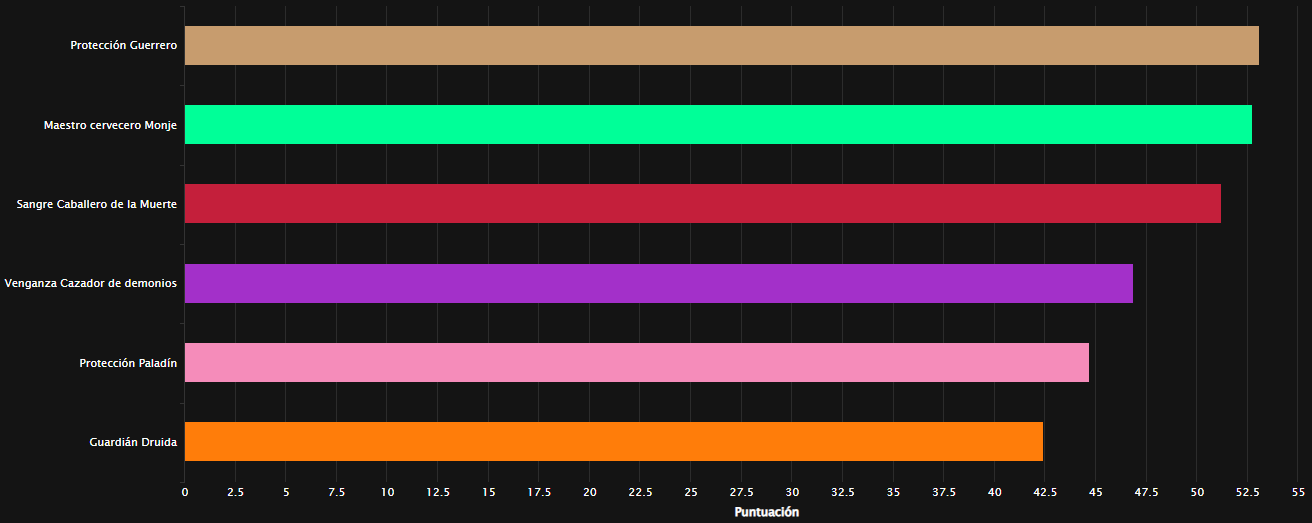Select the purple Venganza Cazador de demonios bar
This screenshot has height=523, width=1312.
point(658,283)
